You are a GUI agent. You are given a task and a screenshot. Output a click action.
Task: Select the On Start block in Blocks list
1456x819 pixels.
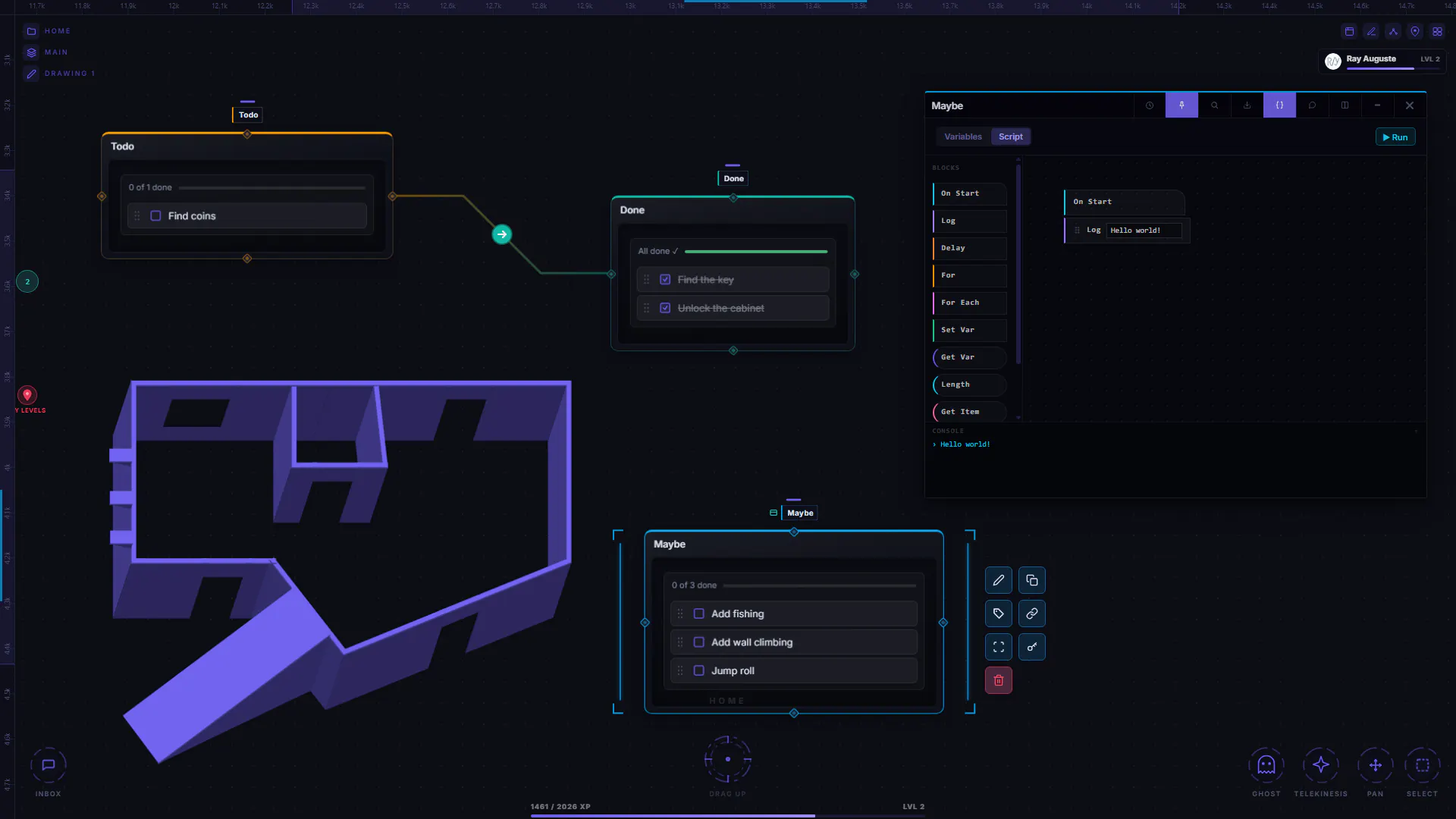[970, 193]
